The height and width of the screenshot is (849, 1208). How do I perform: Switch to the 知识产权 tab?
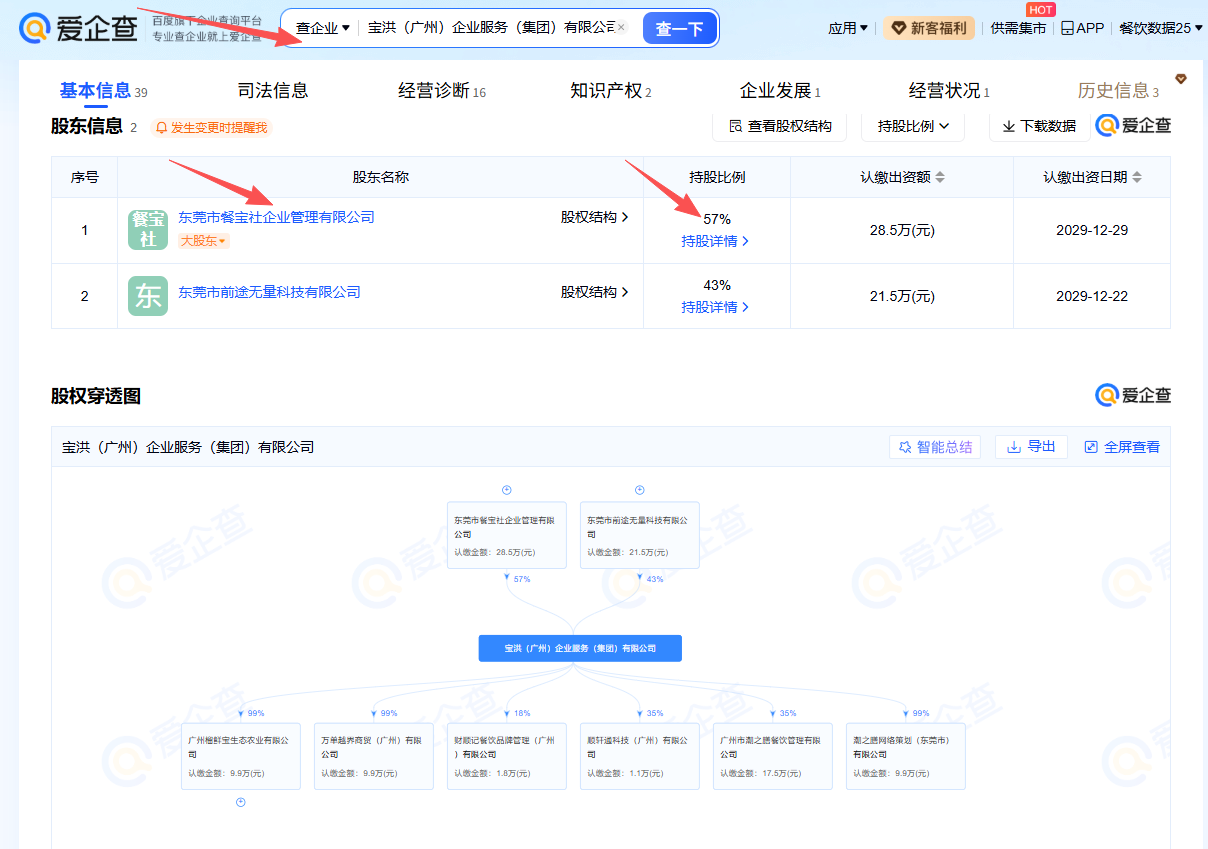[611, 91]
